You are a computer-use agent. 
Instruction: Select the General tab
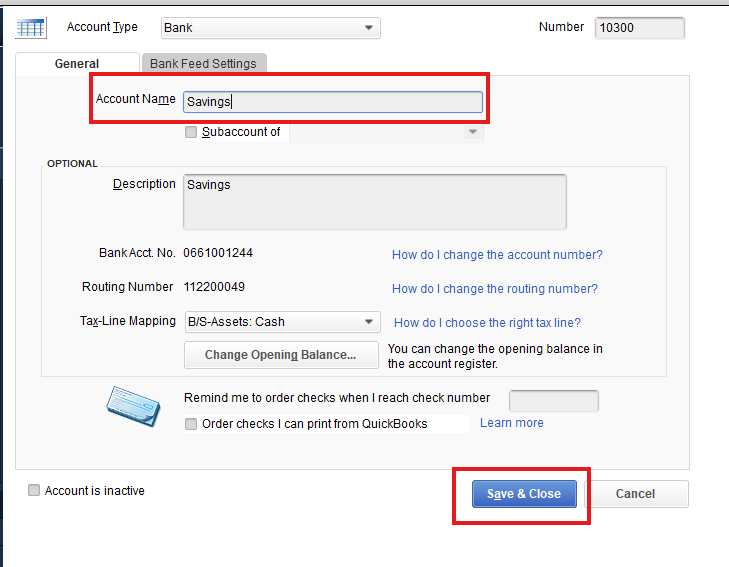[x=77, y=64]
